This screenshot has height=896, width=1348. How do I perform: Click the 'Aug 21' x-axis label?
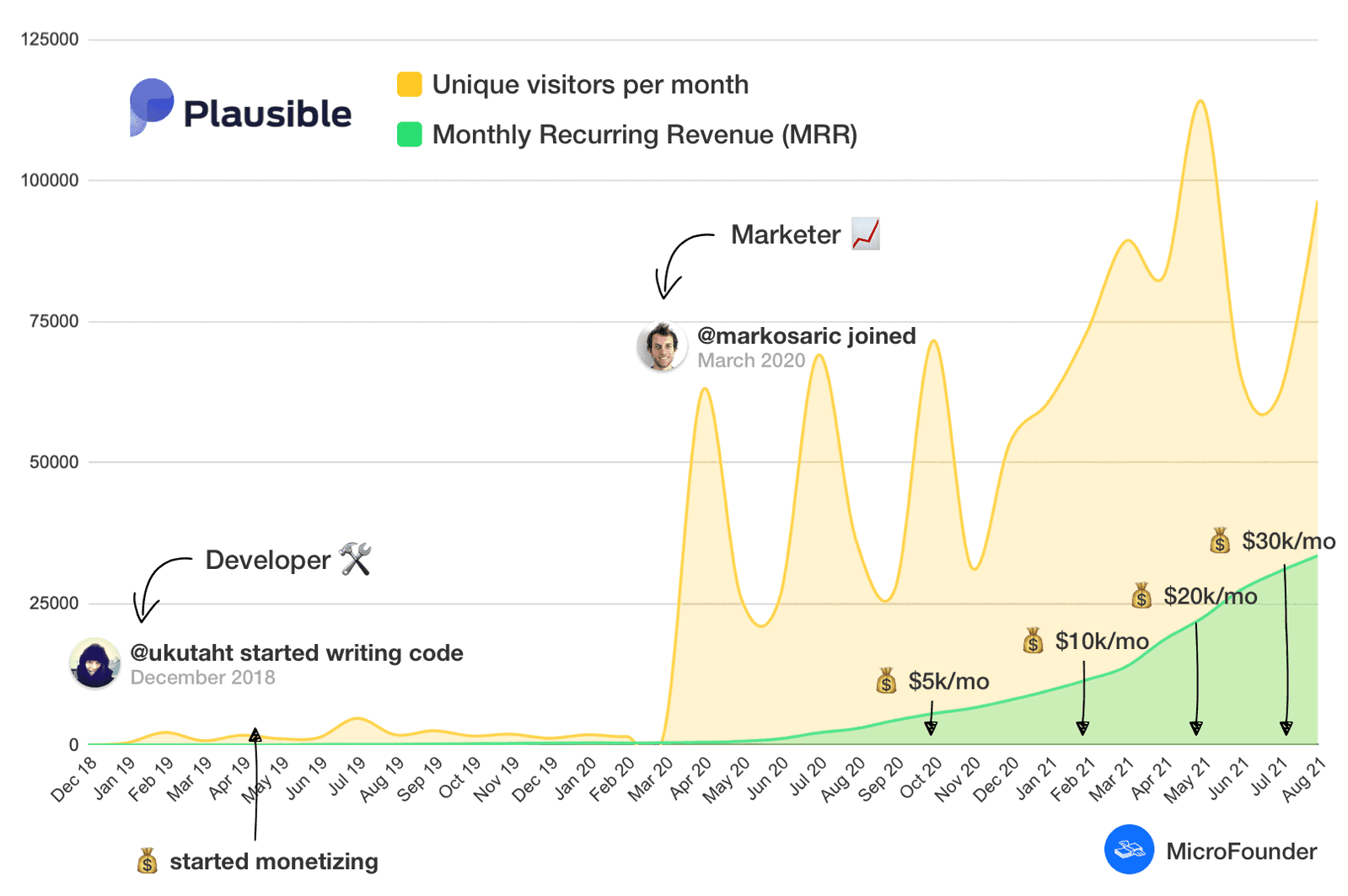coord(1303,779)
